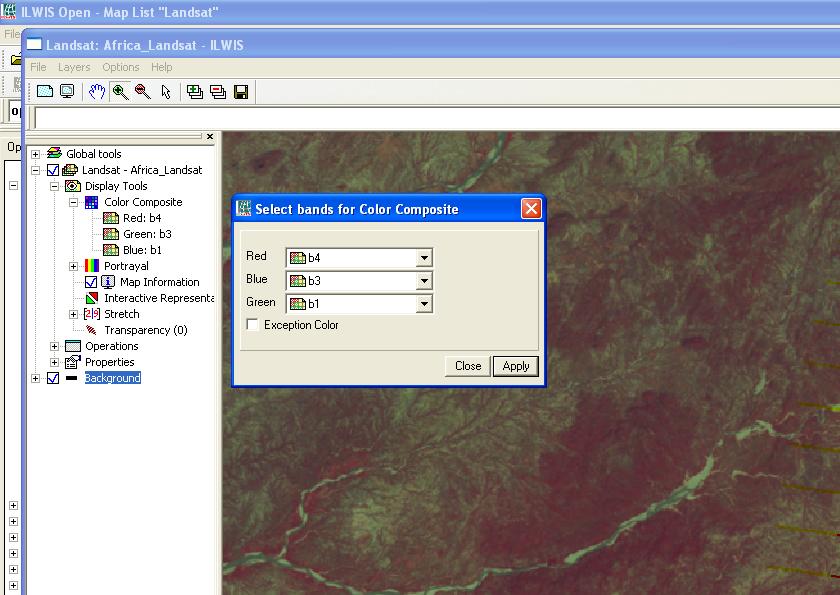This screenshot has width=840, height=595.
Task: Expand the Portrayal tree node
Action: tap(73, 266)
